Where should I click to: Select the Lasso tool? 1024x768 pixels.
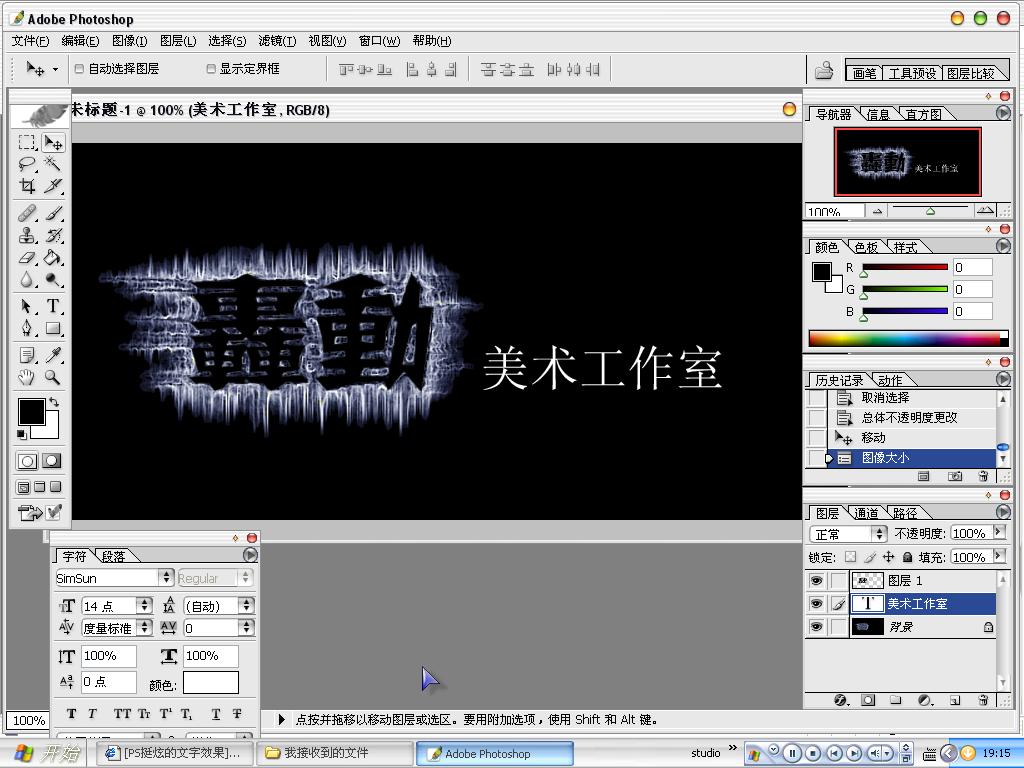pyautogui.click(x=27, y=164)
